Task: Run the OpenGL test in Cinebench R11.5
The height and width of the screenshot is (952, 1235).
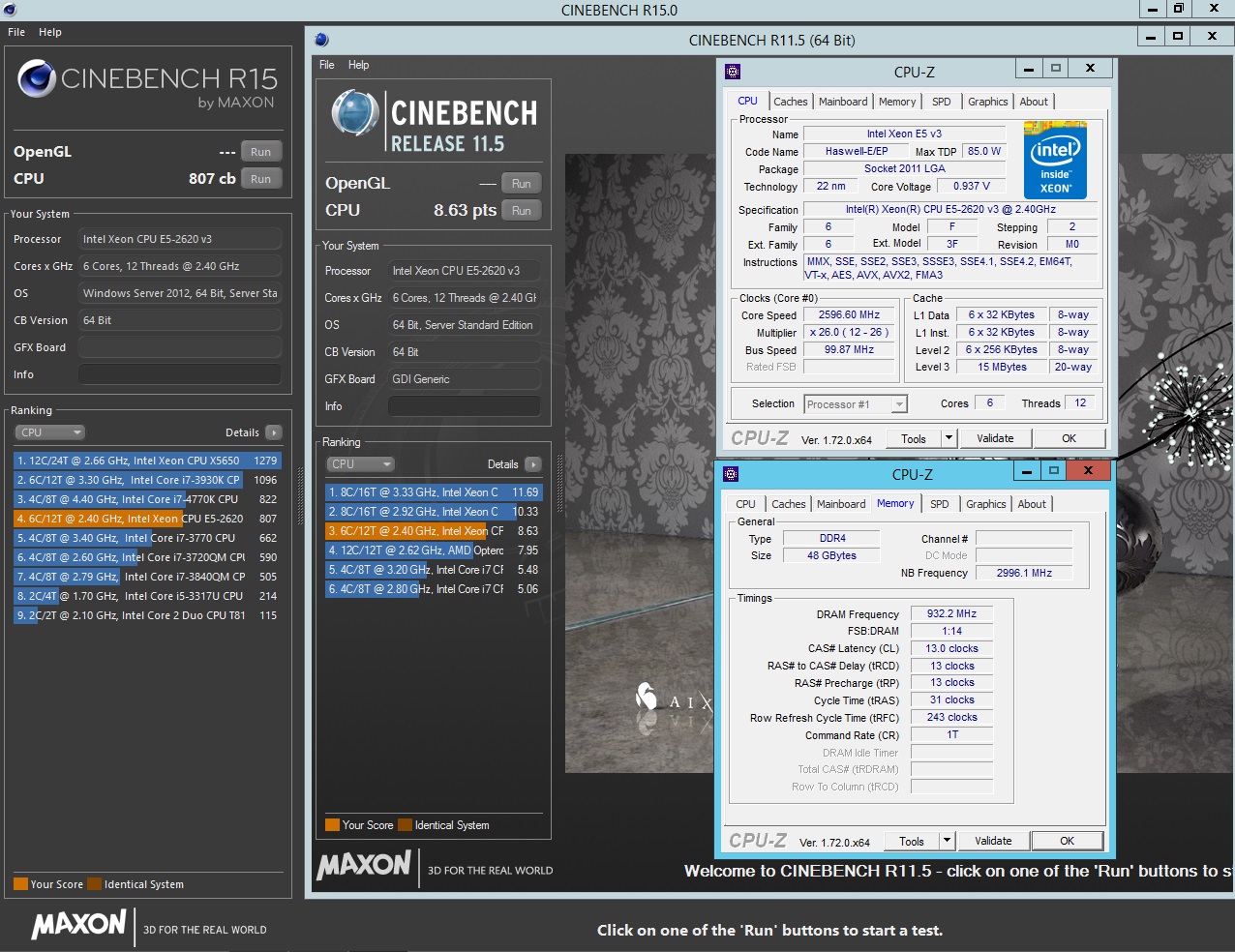Action: coord(522,184)
